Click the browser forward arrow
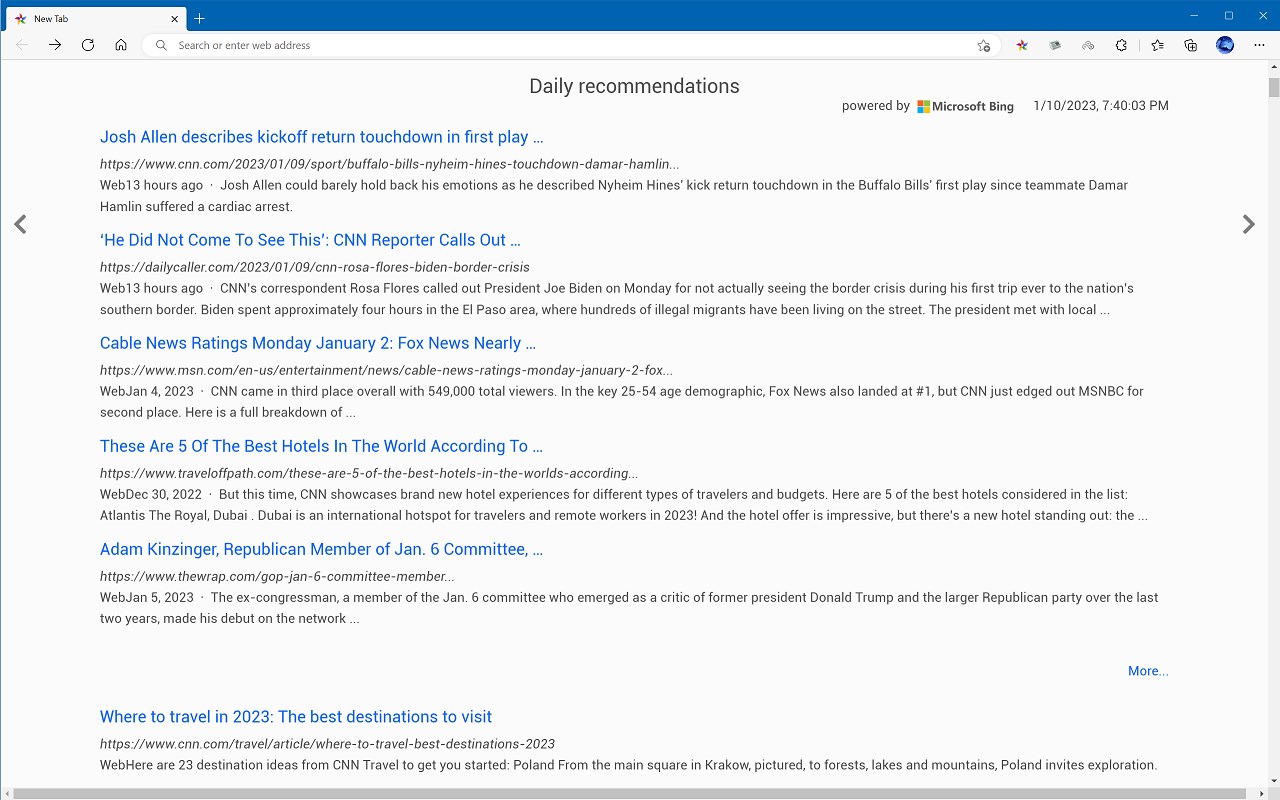This screenshot has height=800, width=1280. pos(55,45)
